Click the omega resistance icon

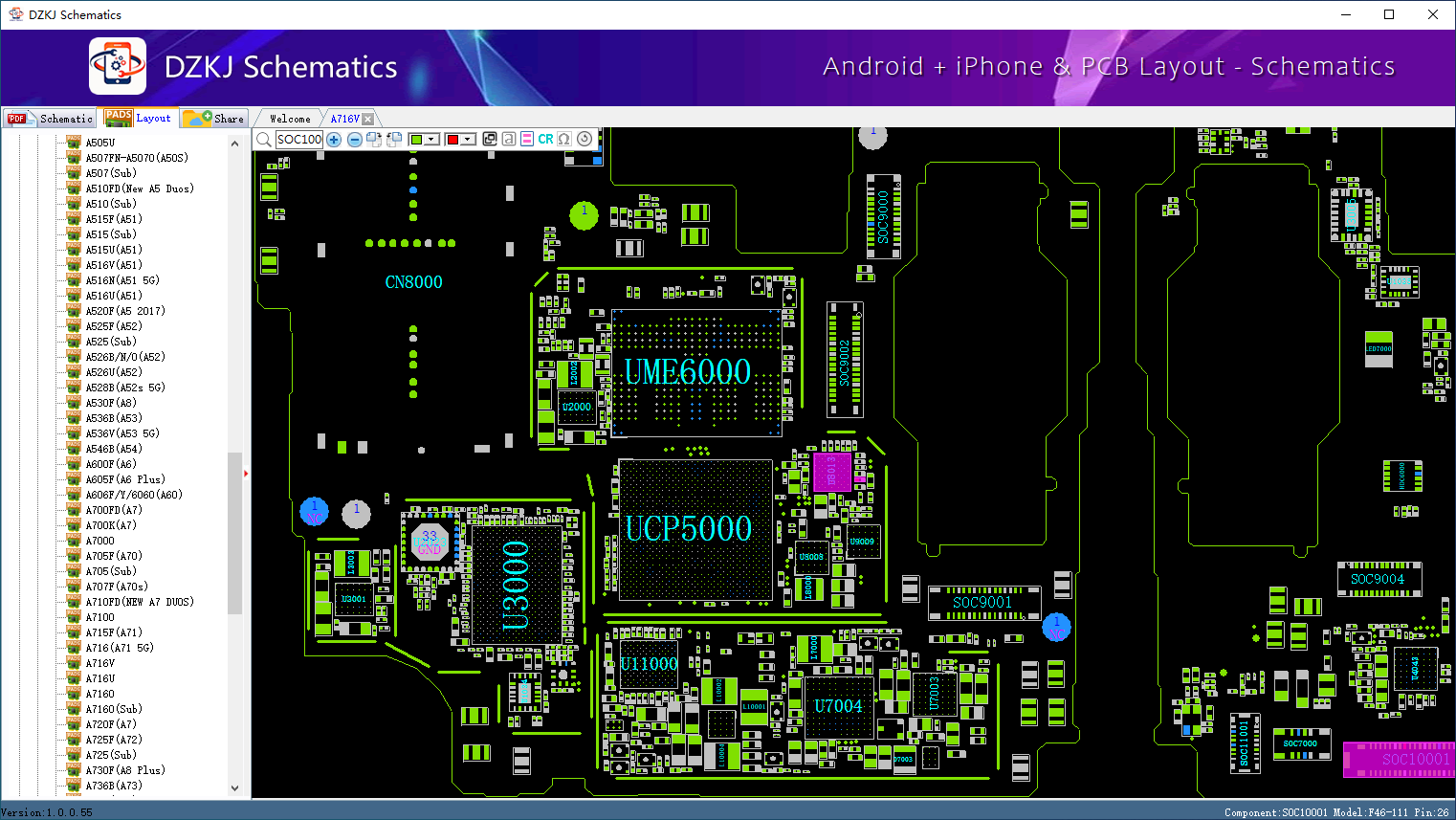[564, 139]
